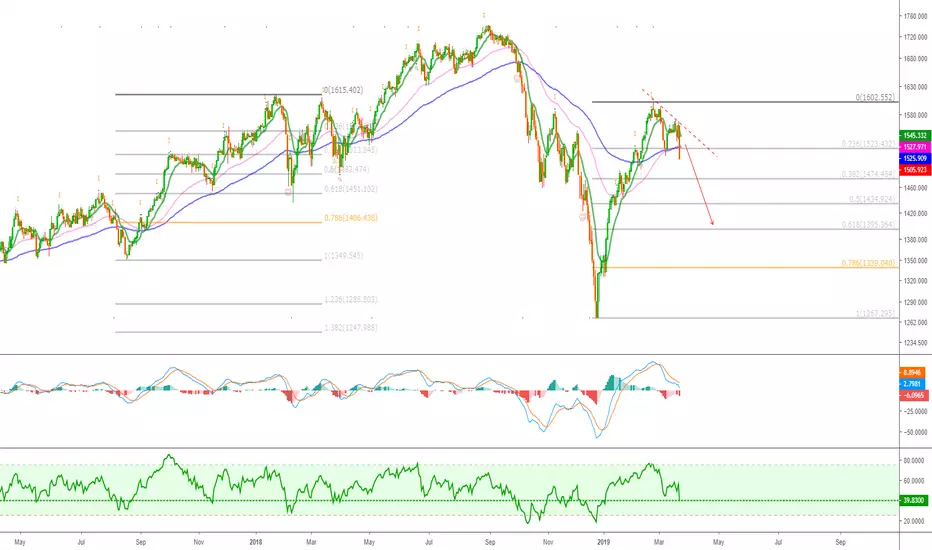Click the orange 0.786(1339.040) retracement label

point(868,263)
